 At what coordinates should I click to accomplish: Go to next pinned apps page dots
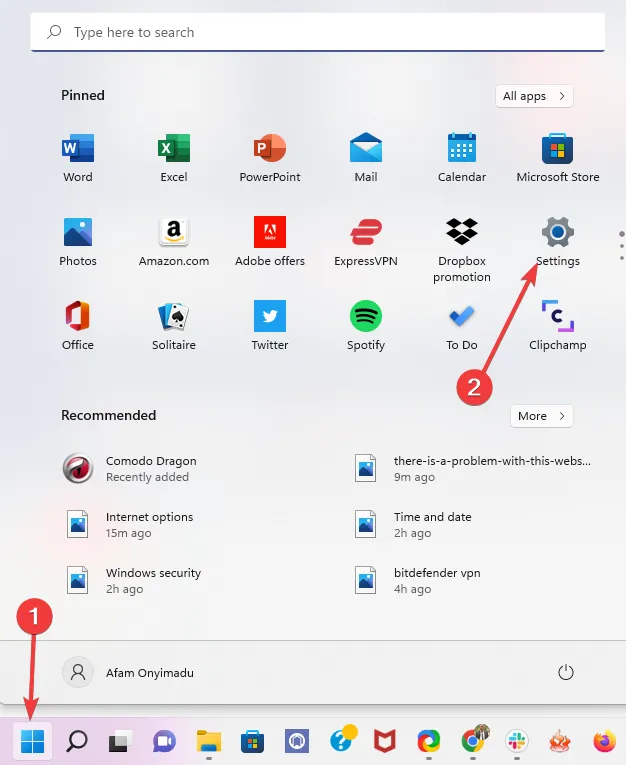pyautogui.click(x=621, y=246)
